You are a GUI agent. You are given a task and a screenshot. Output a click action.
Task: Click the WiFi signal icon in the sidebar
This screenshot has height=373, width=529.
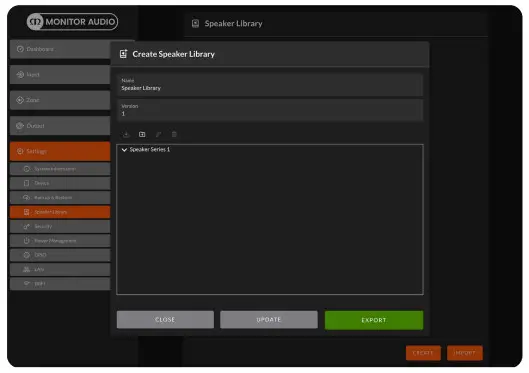[x=27, y=284]
